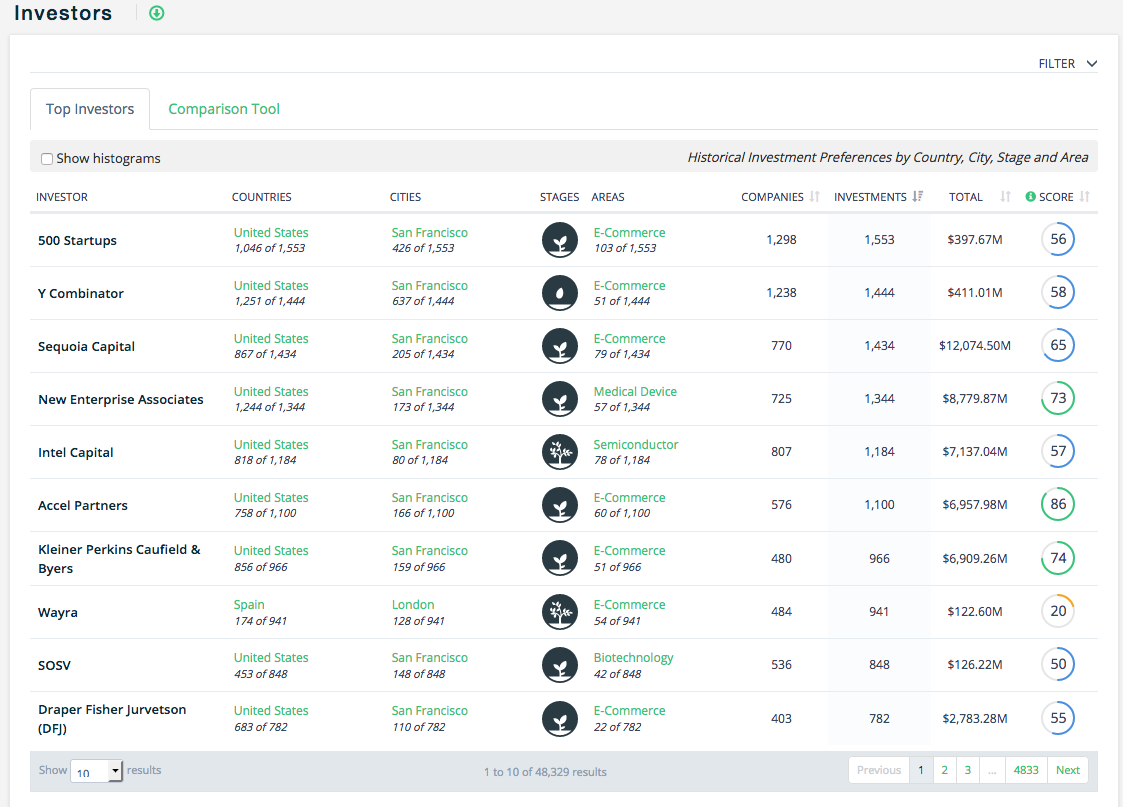Sort by the INVESTMENTS column arrows
This screenshot has height=807, width=1123.
[917, 196]
